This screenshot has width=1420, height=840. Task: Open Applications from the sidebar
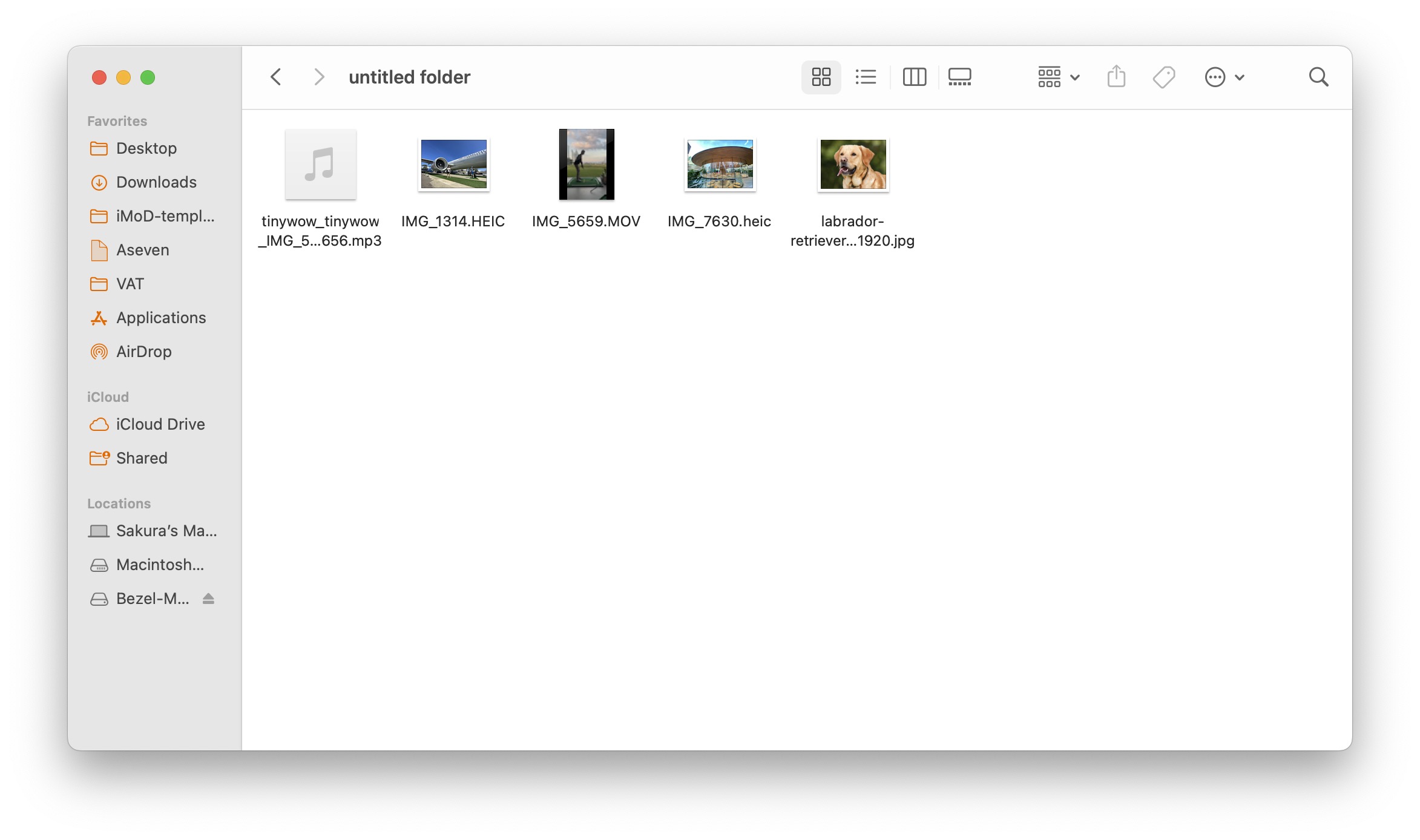coord(160,318)
